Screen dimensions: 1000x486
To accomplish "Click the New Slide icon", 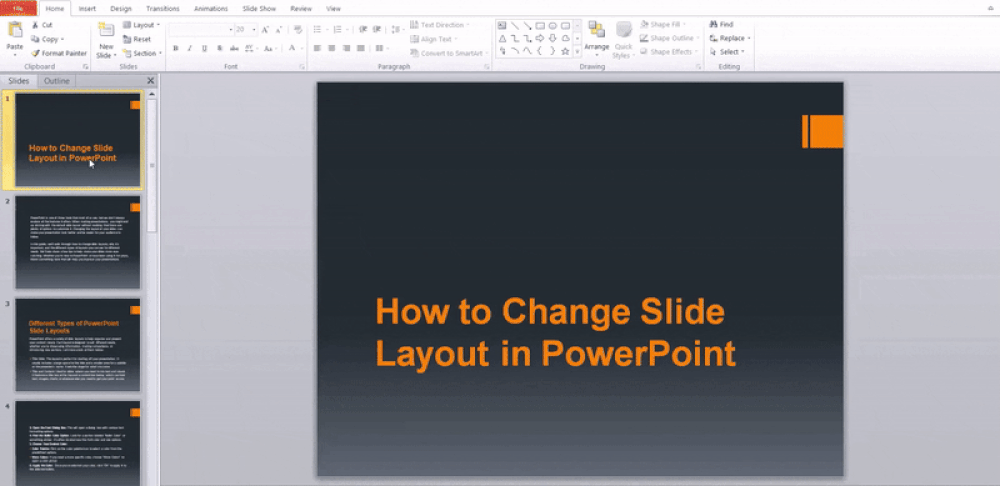I will click(x=106, y=31).
